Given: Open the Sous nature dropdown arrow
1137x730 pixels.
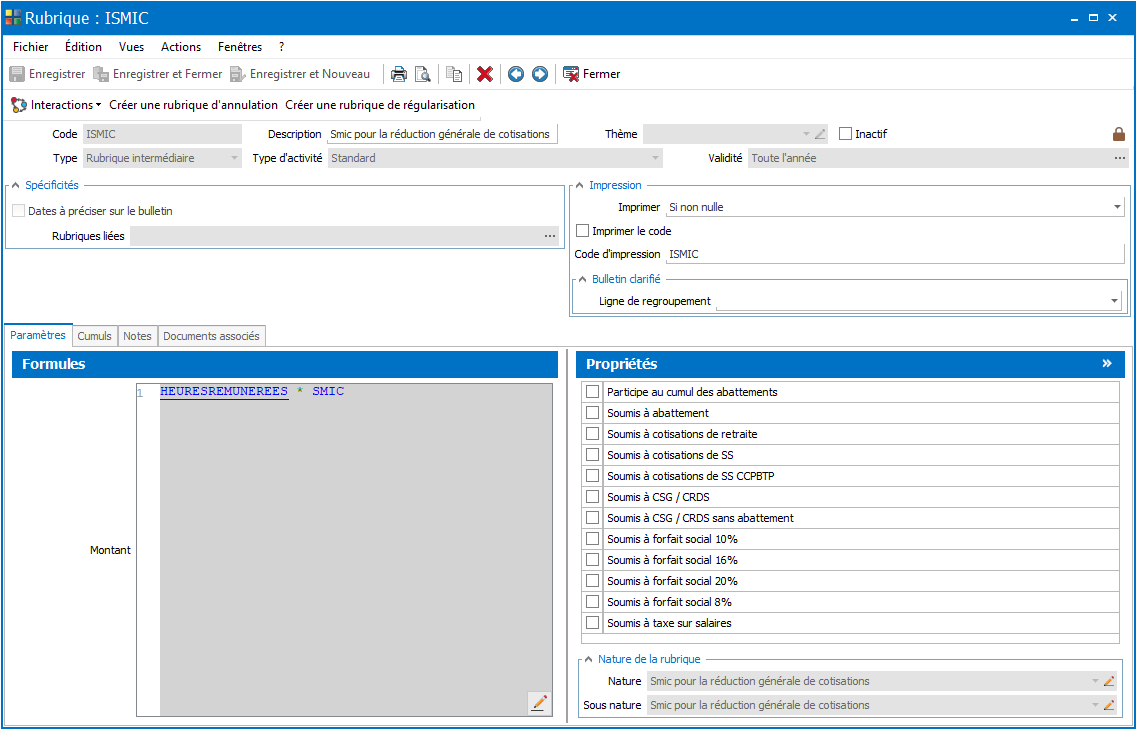Looking at the screenshot, I should click(x=1096, y=705).
